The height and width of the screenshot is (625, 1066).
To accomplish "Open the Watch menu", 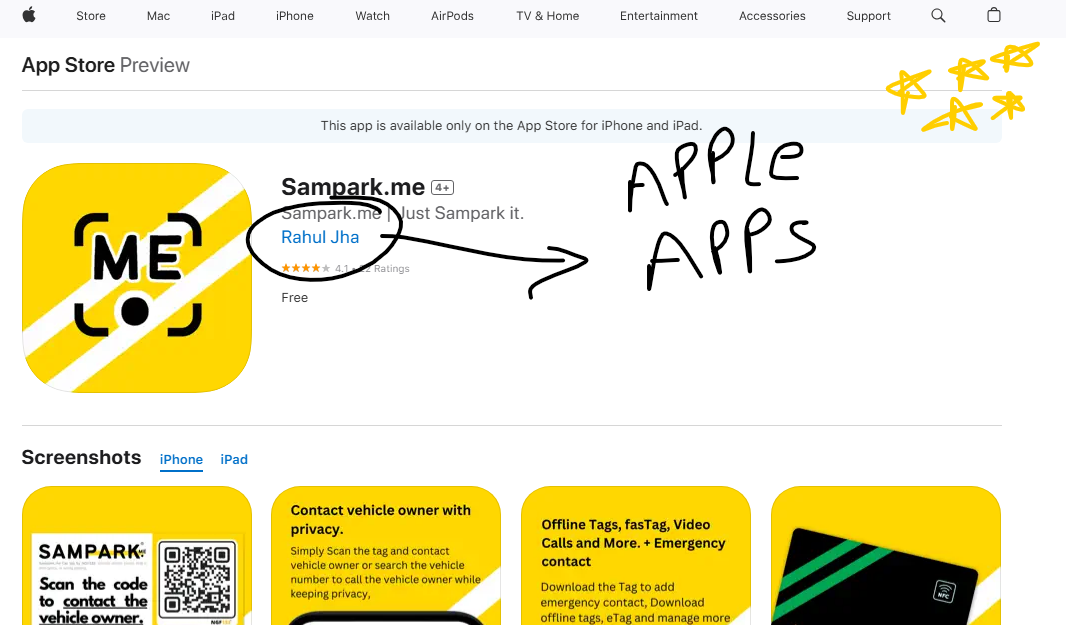I will click(373, 16).
